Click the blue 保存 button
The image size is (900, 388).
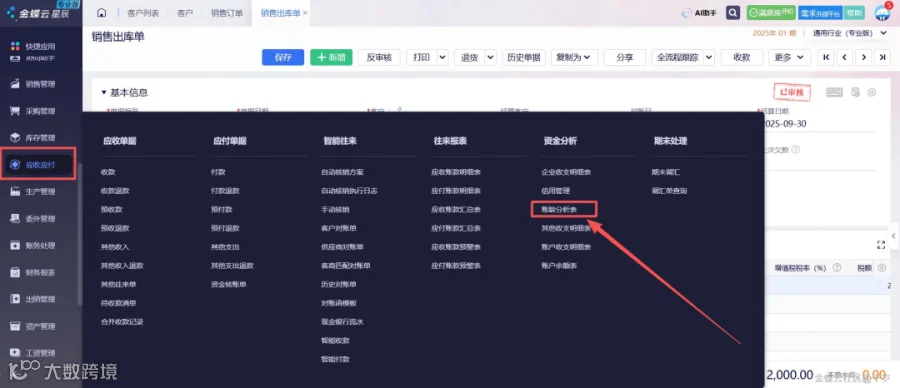point(283,57)
